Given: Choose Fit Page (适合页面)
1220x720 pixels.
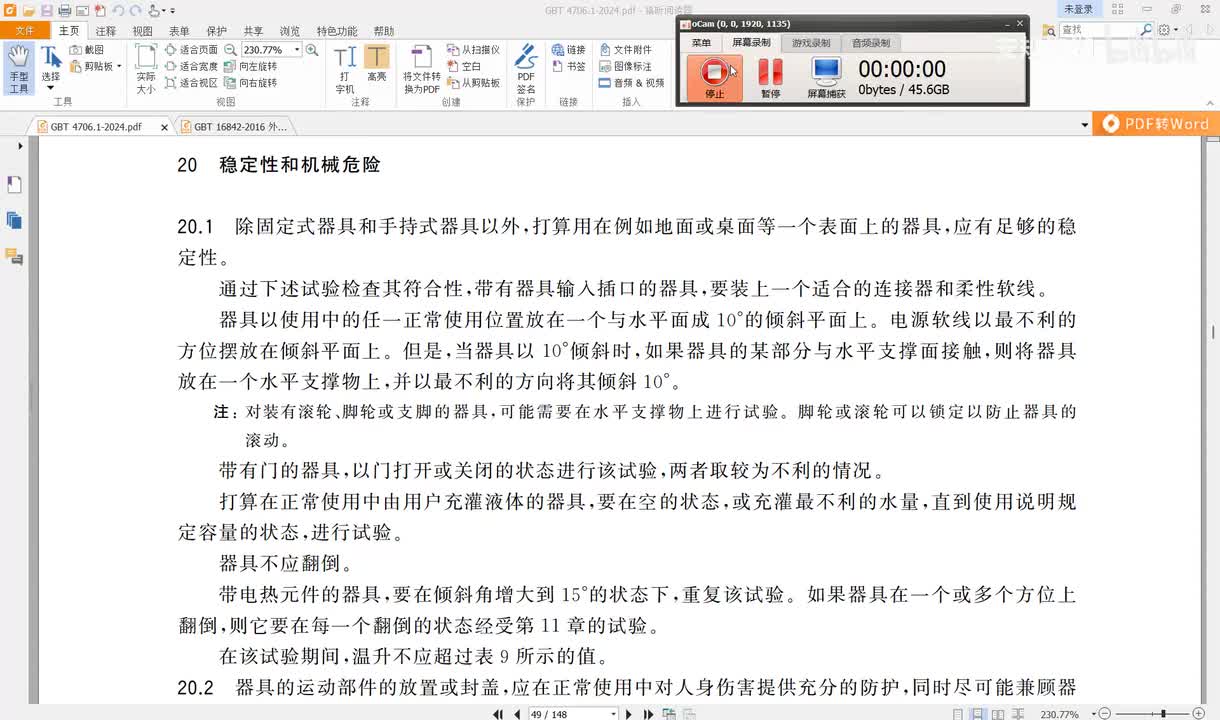Looking at the screenshot, I should coord(191,49).
